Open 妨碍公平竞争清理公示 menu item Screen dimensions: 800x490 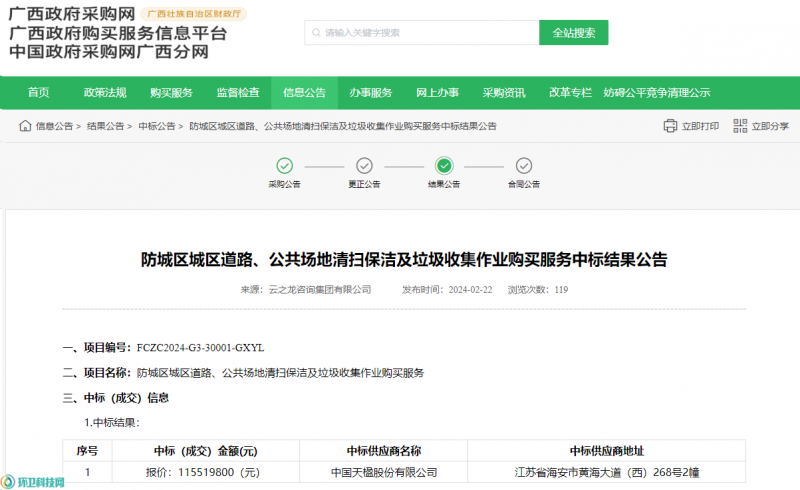coord(657,93)
